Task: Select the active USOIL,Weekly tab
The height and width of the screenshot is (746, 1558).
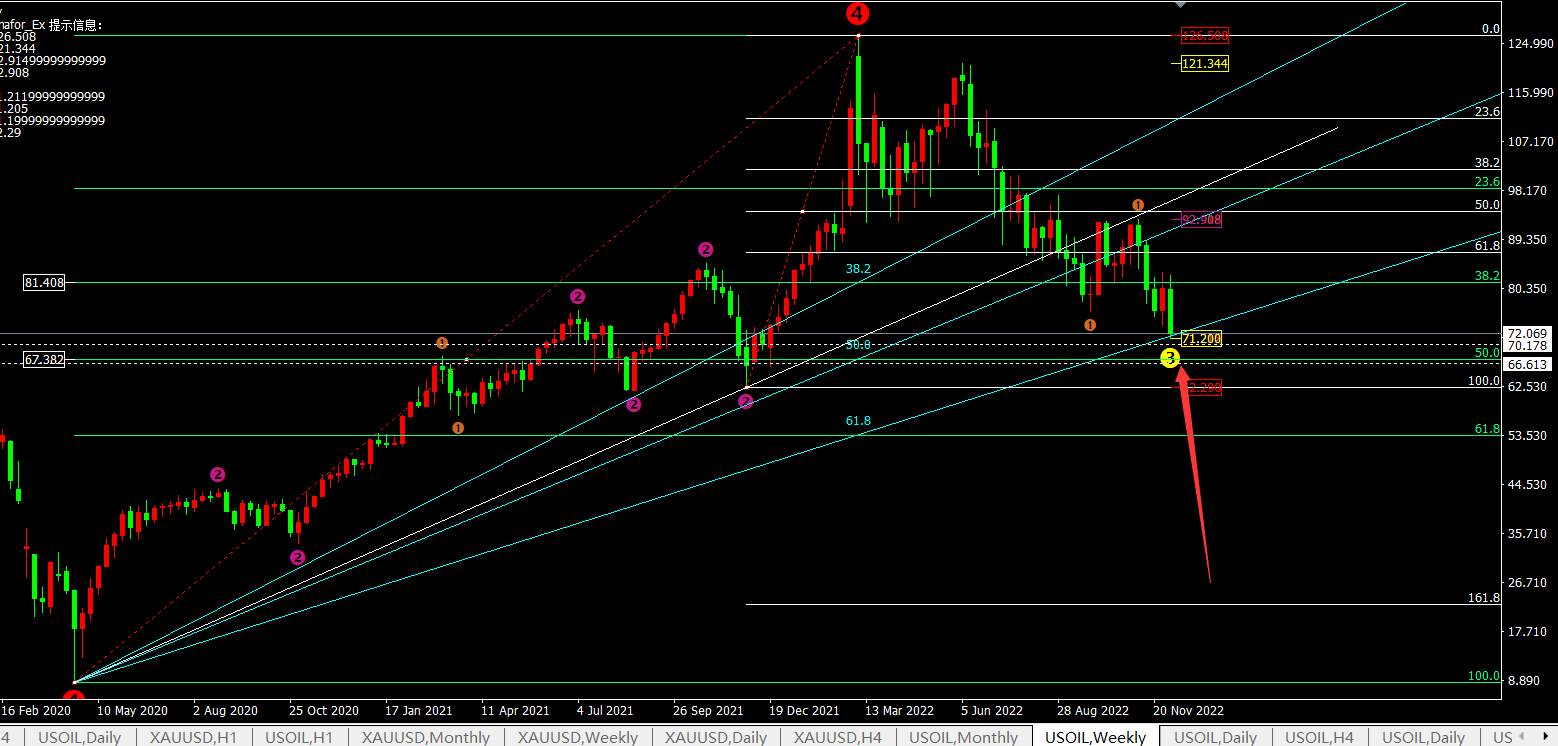Action: 1095,737
